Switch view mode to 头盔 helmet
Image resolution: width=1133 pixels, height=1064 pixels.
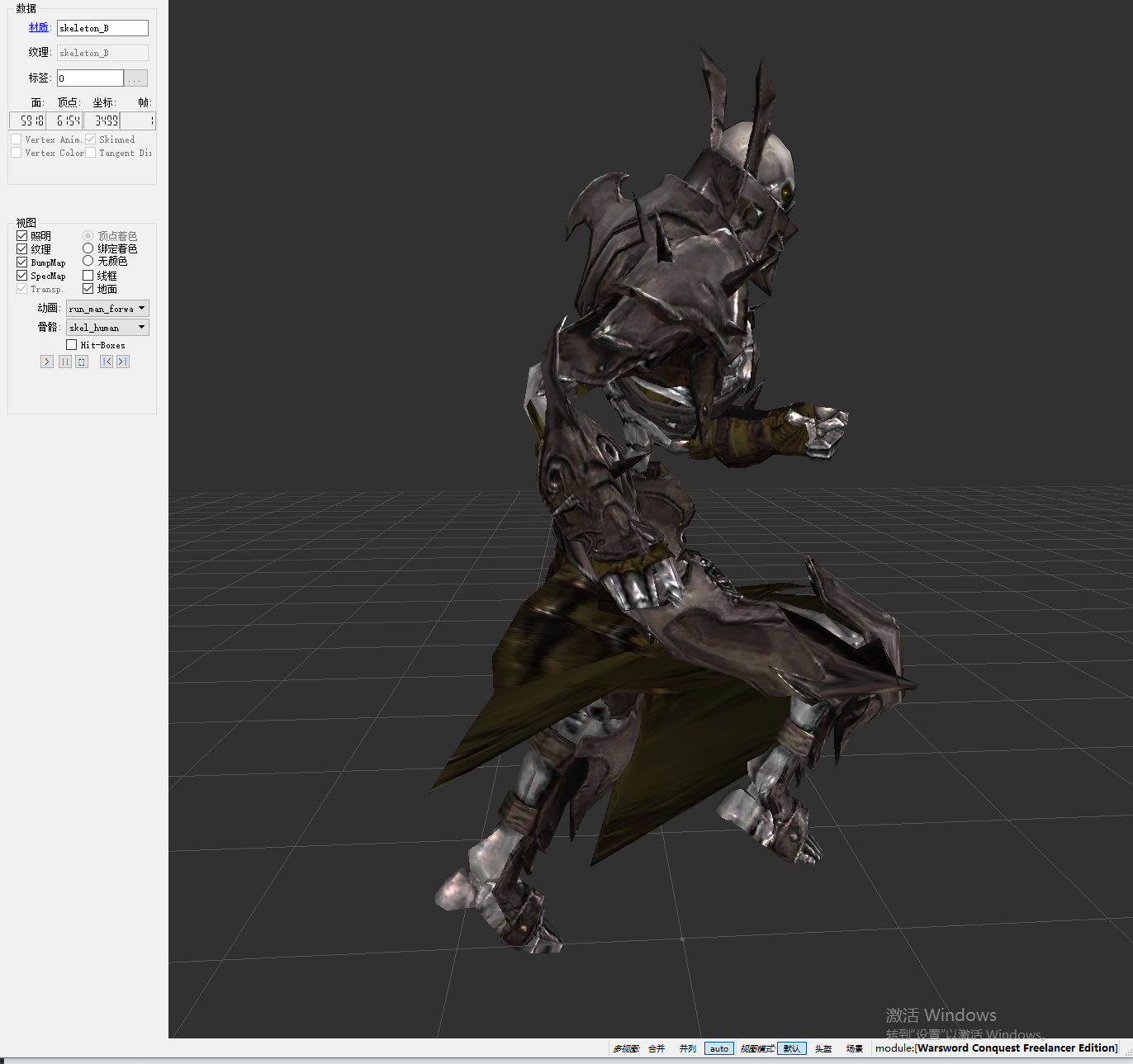[x=823, y=1049]
